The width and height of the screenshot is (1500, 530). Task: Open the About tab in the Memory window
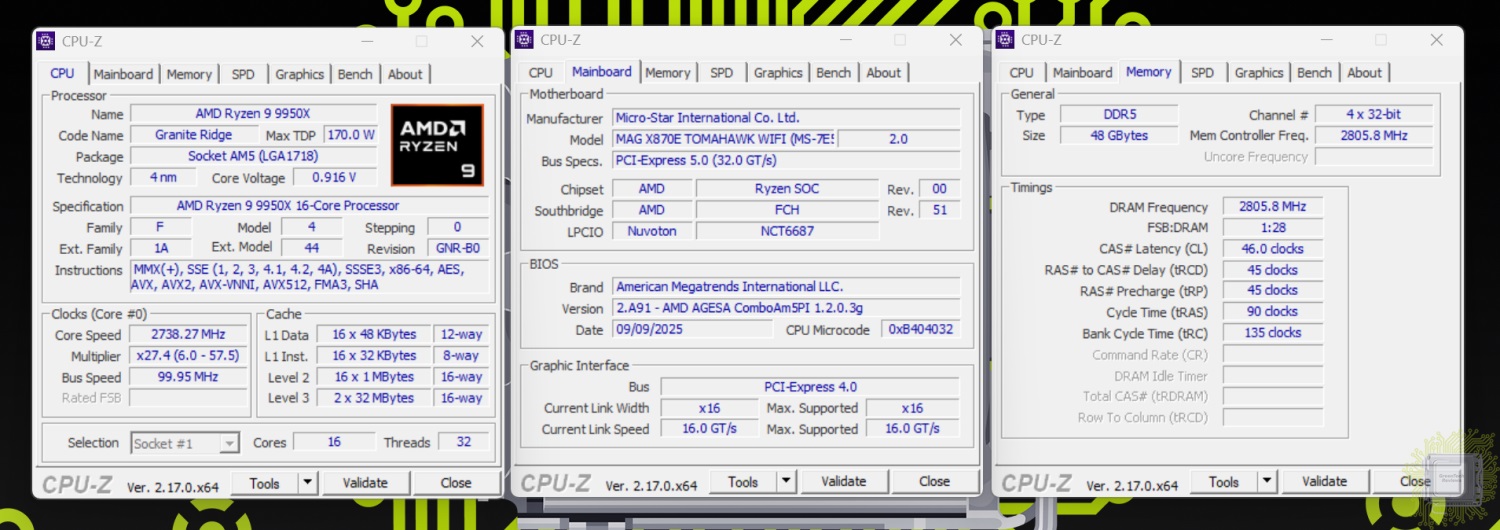coord(1364,72)
